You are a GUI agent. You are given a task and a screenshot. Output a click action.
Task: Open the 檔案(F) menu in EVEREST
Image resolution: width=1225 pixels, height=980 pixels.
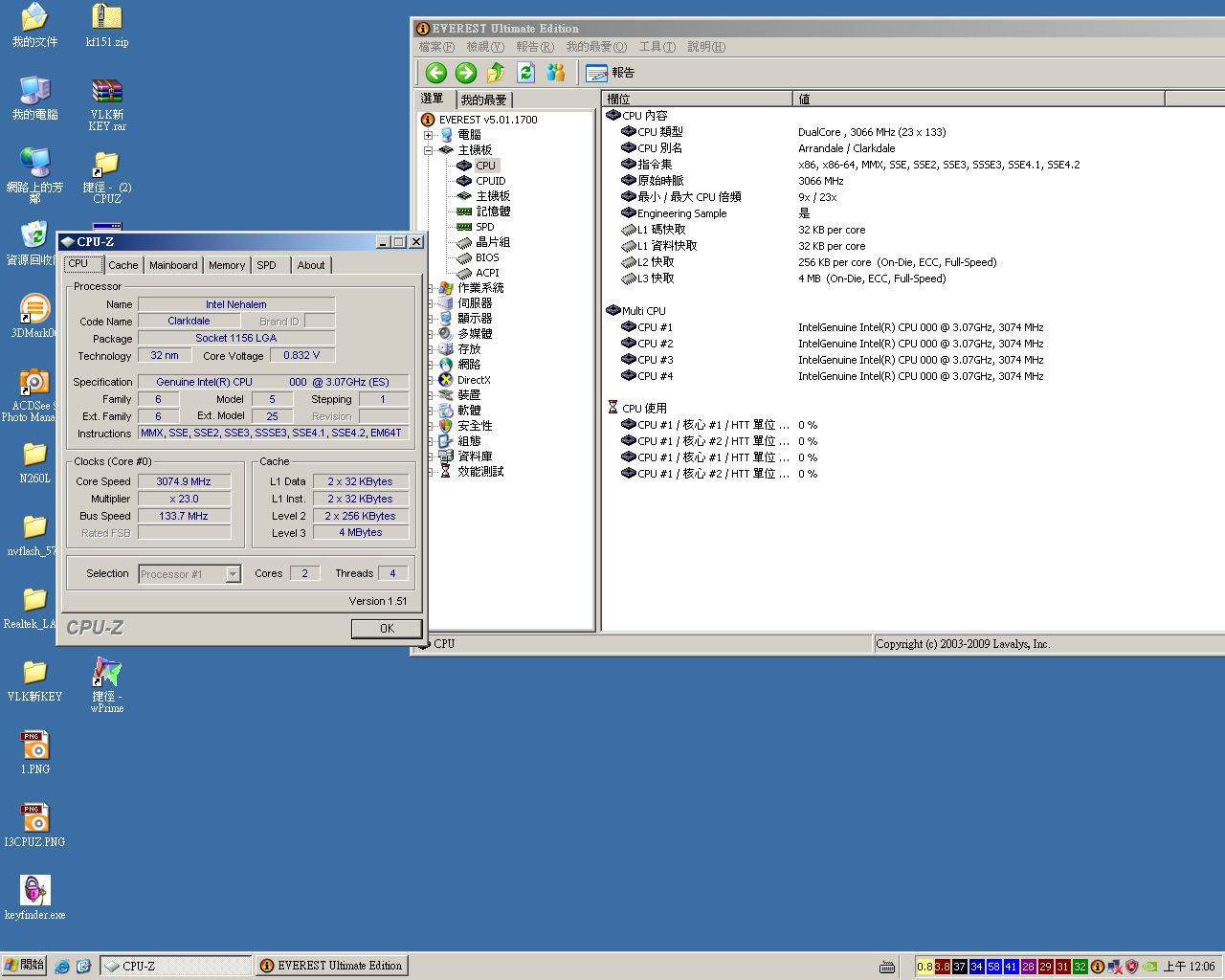pyautogui.click(x=436, y=47)
